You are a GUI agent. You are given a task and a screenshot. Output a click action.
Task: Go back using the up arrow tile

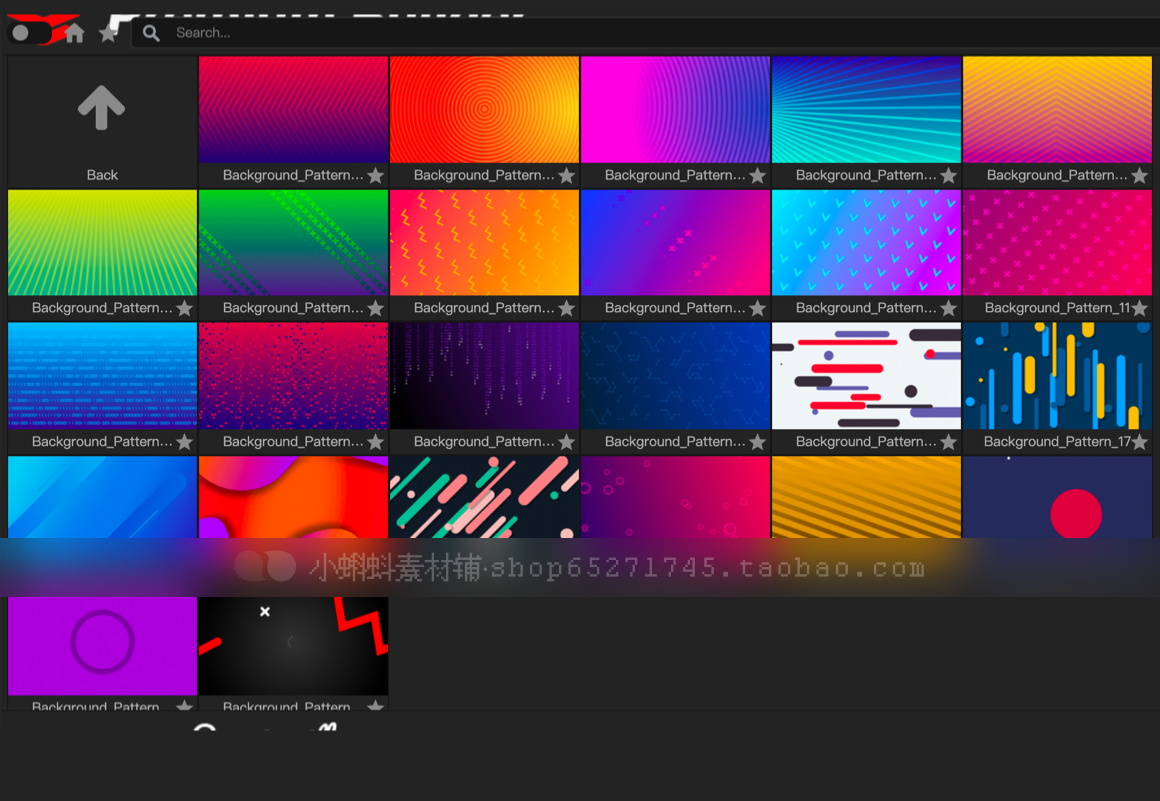pos(102,121)
